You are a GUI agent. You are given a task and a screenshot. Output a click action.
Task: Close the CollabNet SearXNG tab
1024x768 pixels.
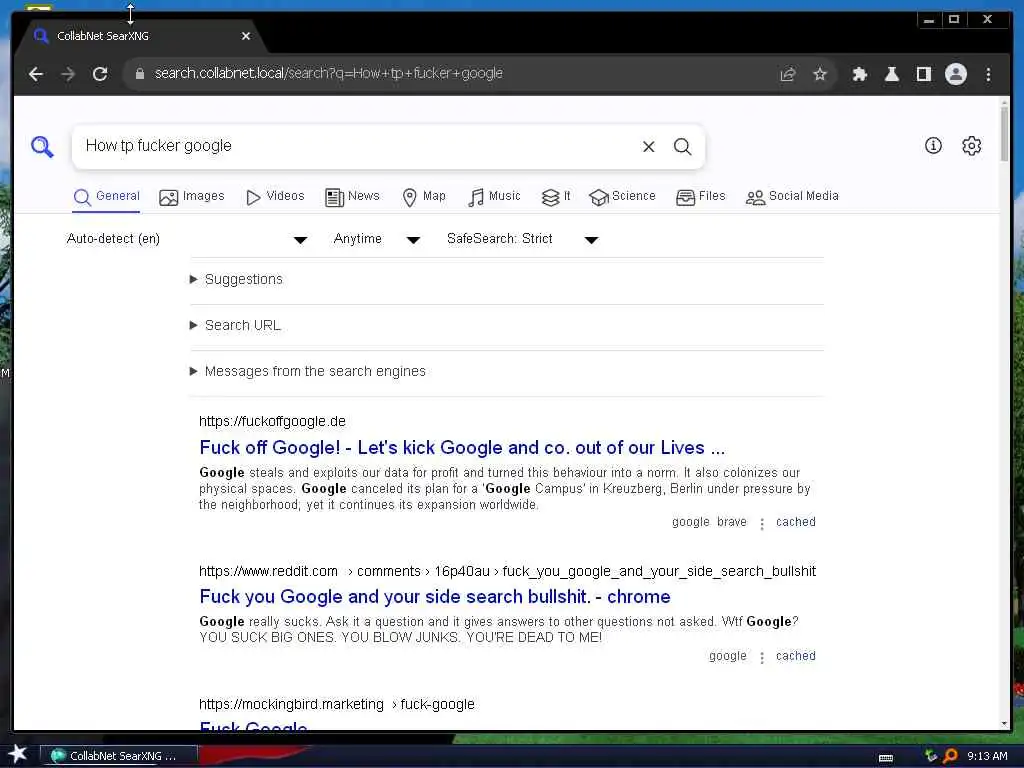pos(246,36)
